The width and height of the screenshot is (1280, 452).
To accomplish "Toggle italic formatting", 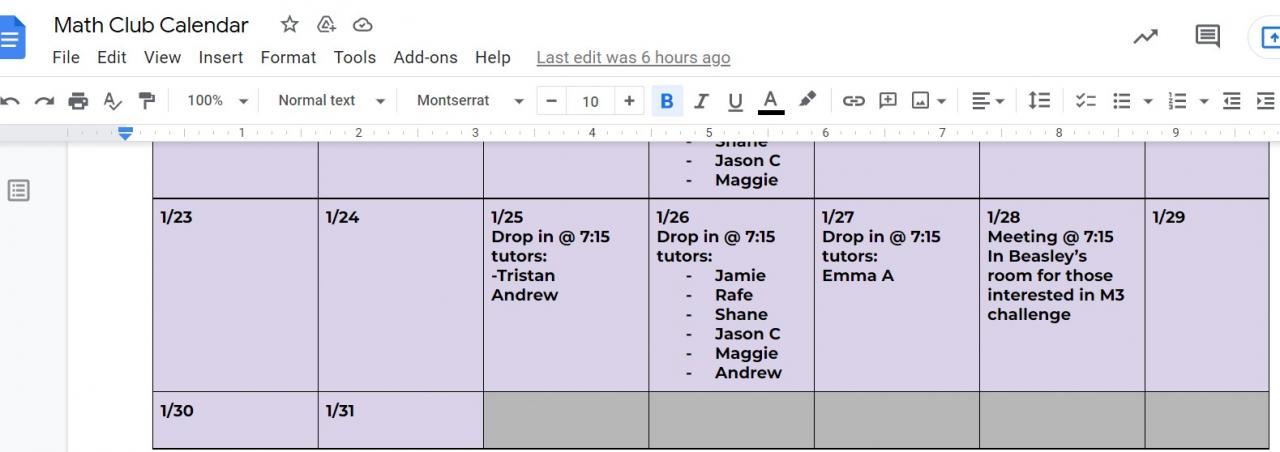I will [701, 101].
